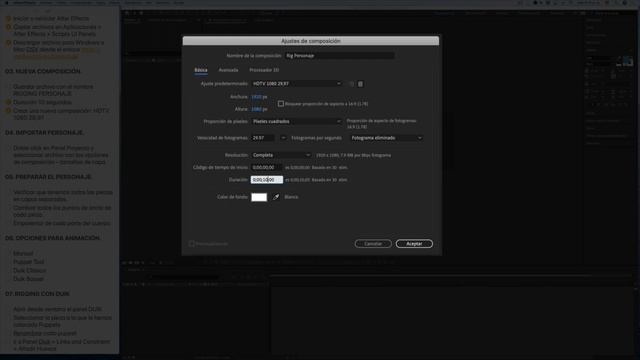
Task: Click 'Duración 10 segundos' line in notes
Action: pyautogui.click(x=42, y=102)
